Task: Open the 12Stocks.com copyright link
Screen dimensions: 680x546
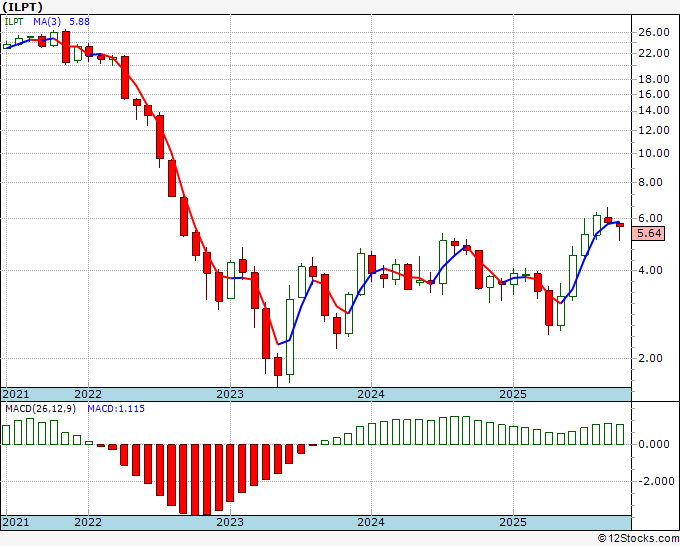Action: [x=638, y=539]
